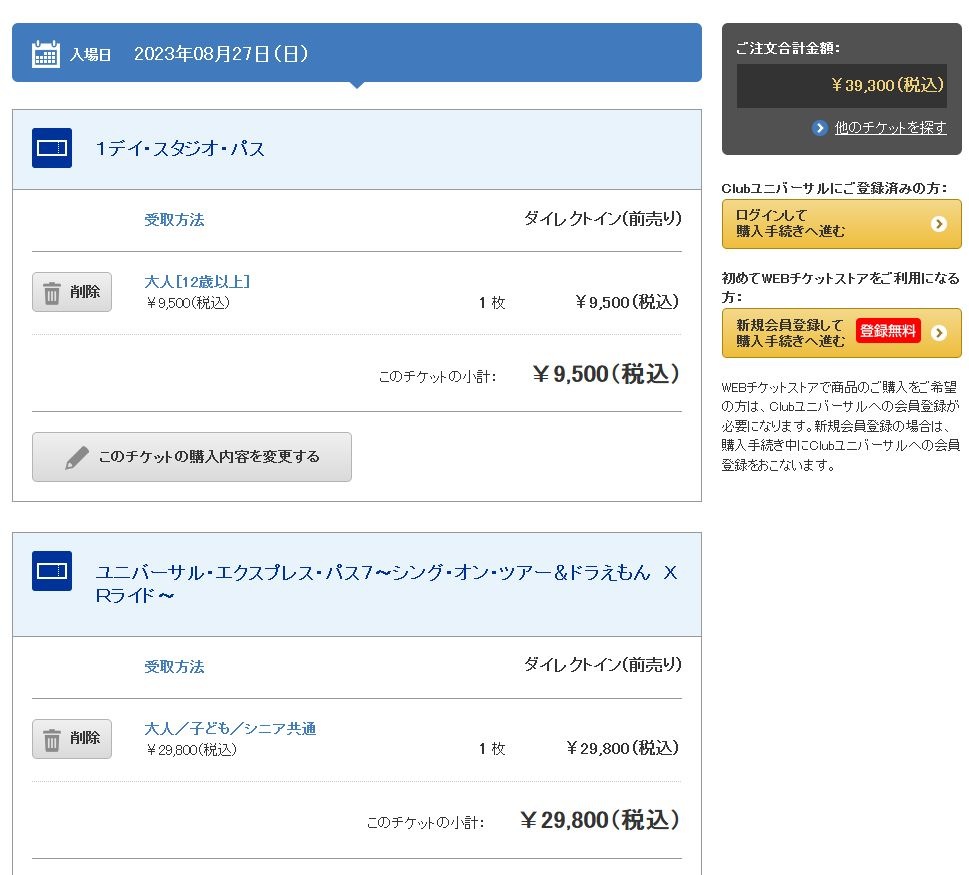969x875 pixels.
Task: Click trash icon in first 削除 button
Action: (x=52, y=293)
